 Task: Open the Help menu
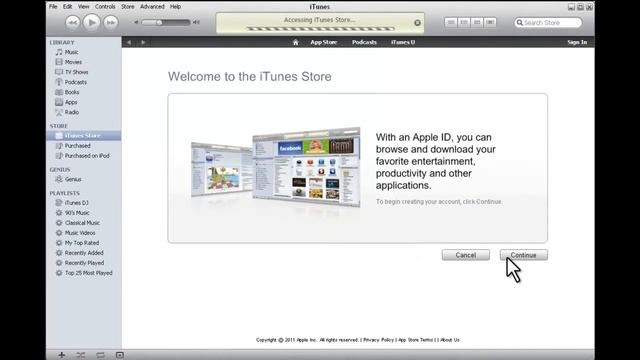(175, 7)
